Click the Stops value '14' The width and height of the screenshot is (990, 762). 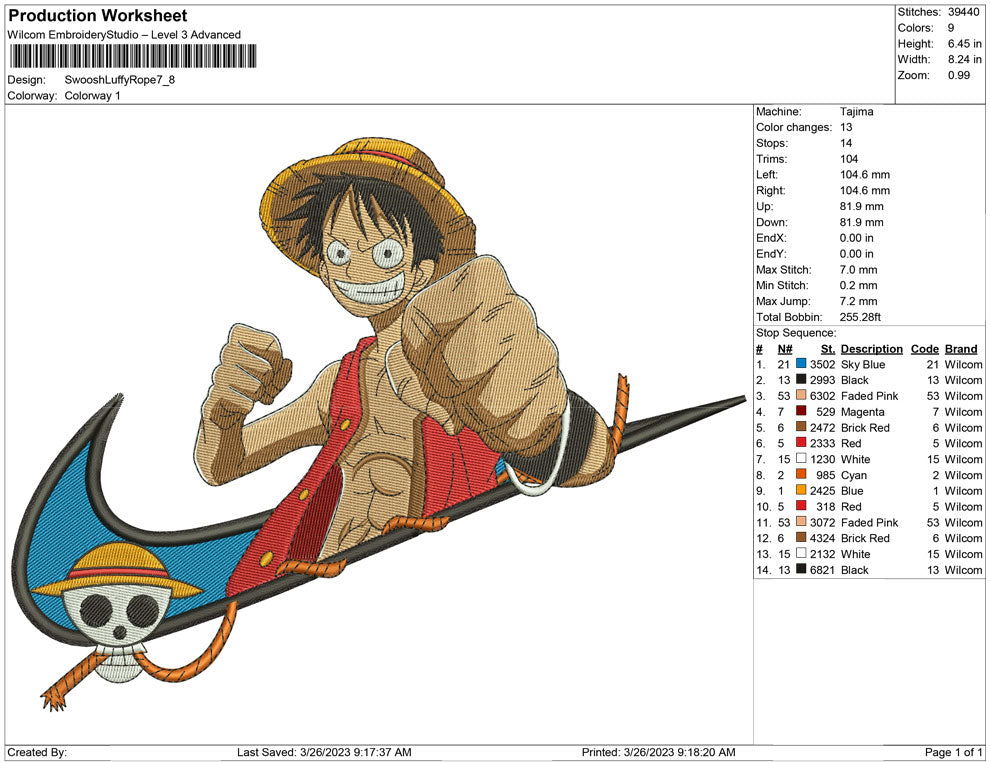coord(846,143)
